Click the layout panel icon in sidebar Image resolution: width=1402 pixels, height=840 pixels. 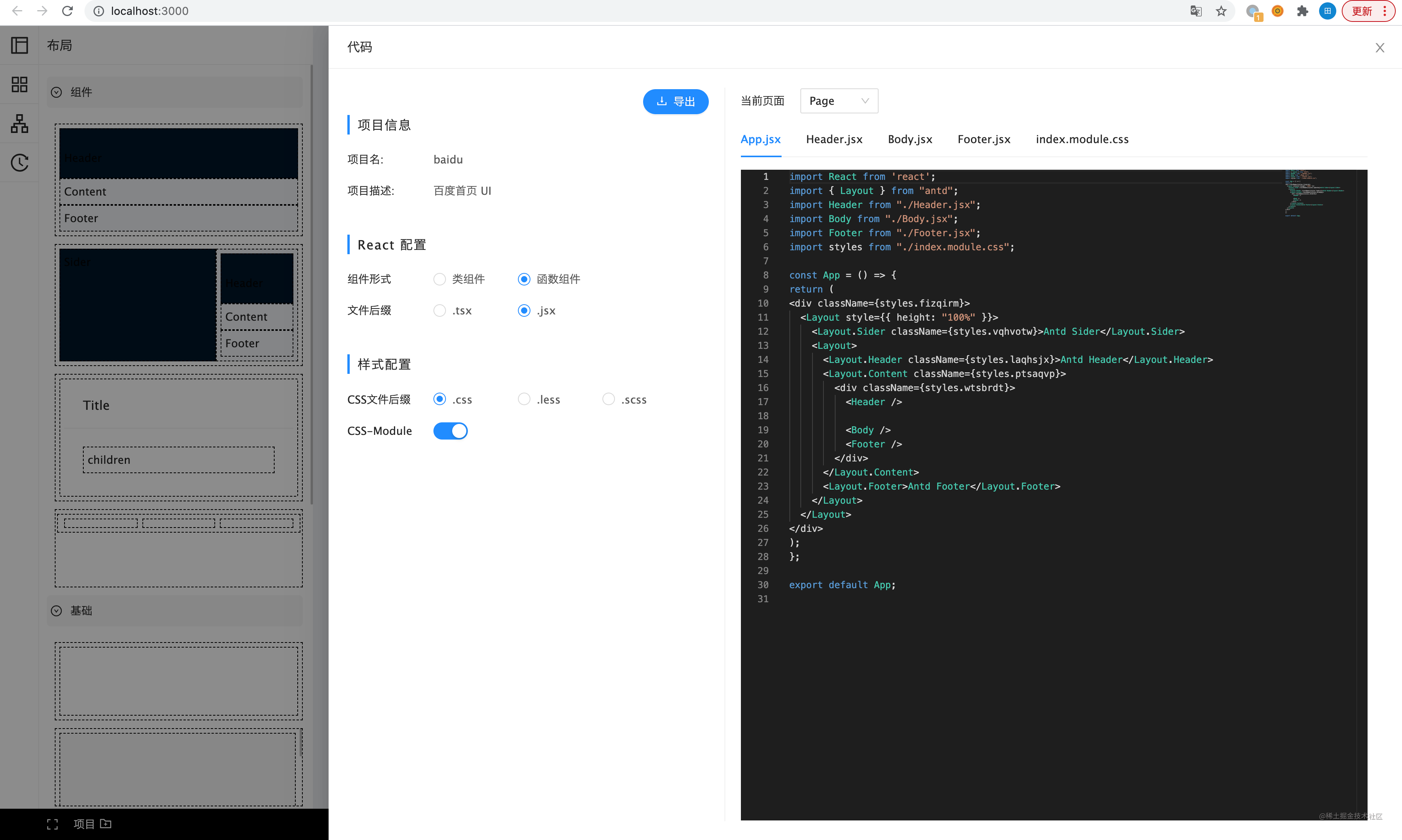19,45
